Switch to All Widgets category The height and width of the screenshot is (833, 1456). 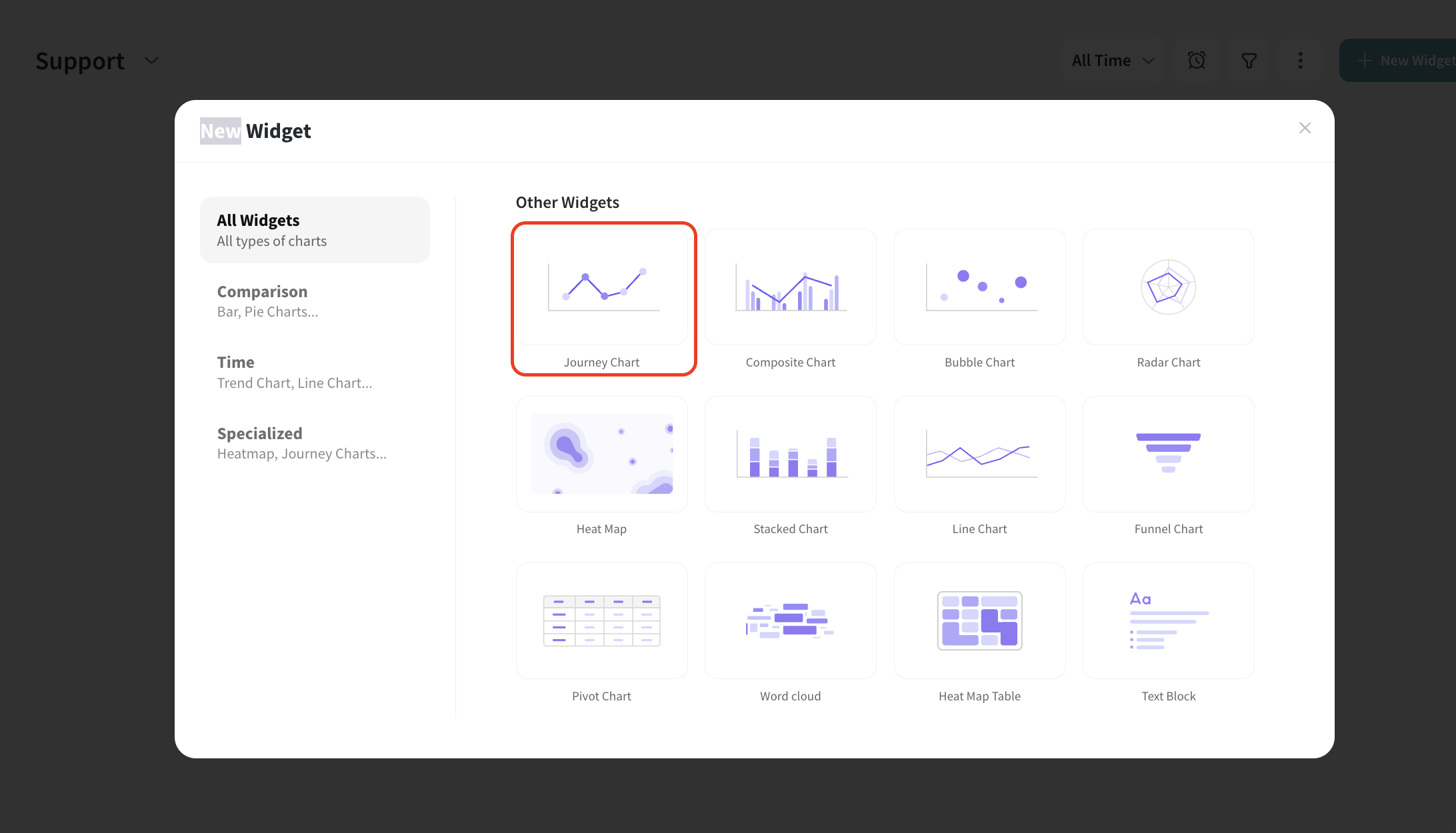[x=315, y=230]
